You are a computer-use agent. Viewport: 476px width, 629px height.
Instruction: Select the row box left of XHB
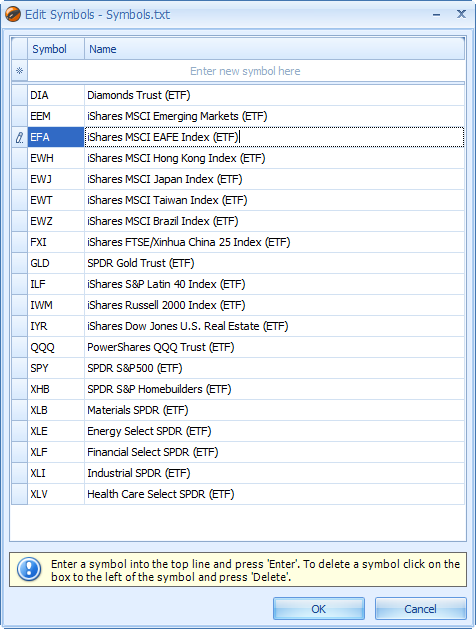click(19, 389)
